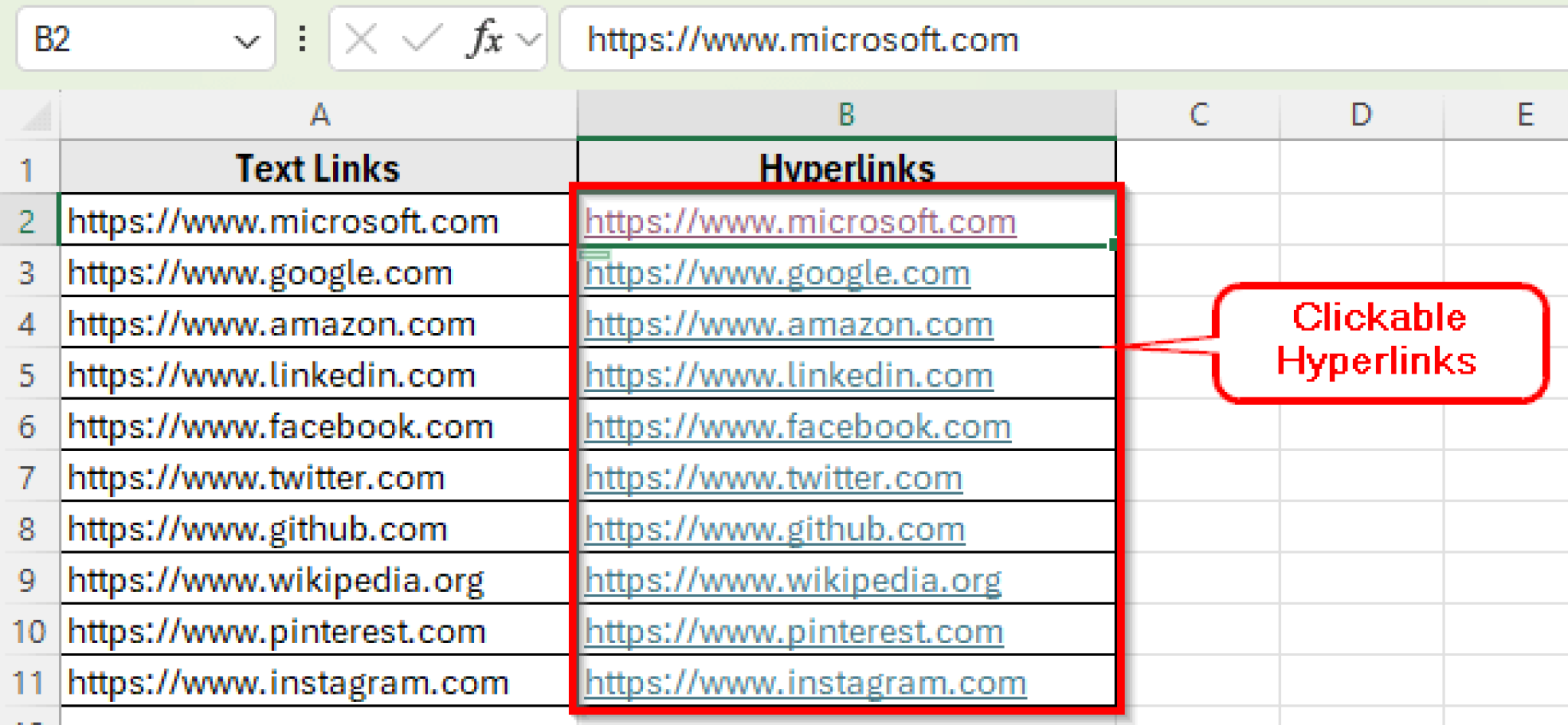Open the github.com hyperlink in column B
The height and width of the screenshot is (725, 1568).
pos(773,528)
